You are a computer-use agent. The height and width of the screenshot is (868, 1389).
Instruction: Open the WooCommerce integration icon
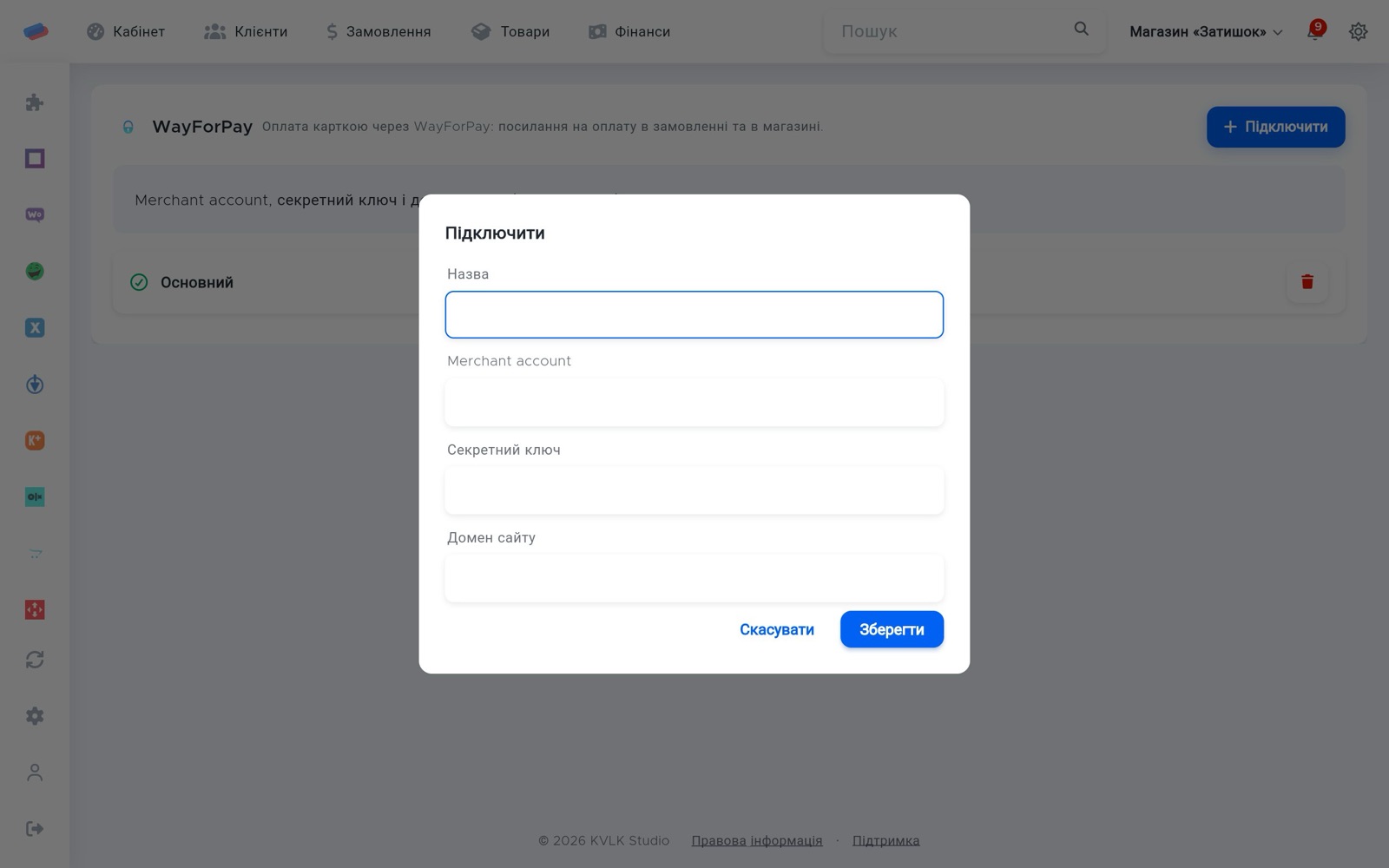[x=35, y=215]
